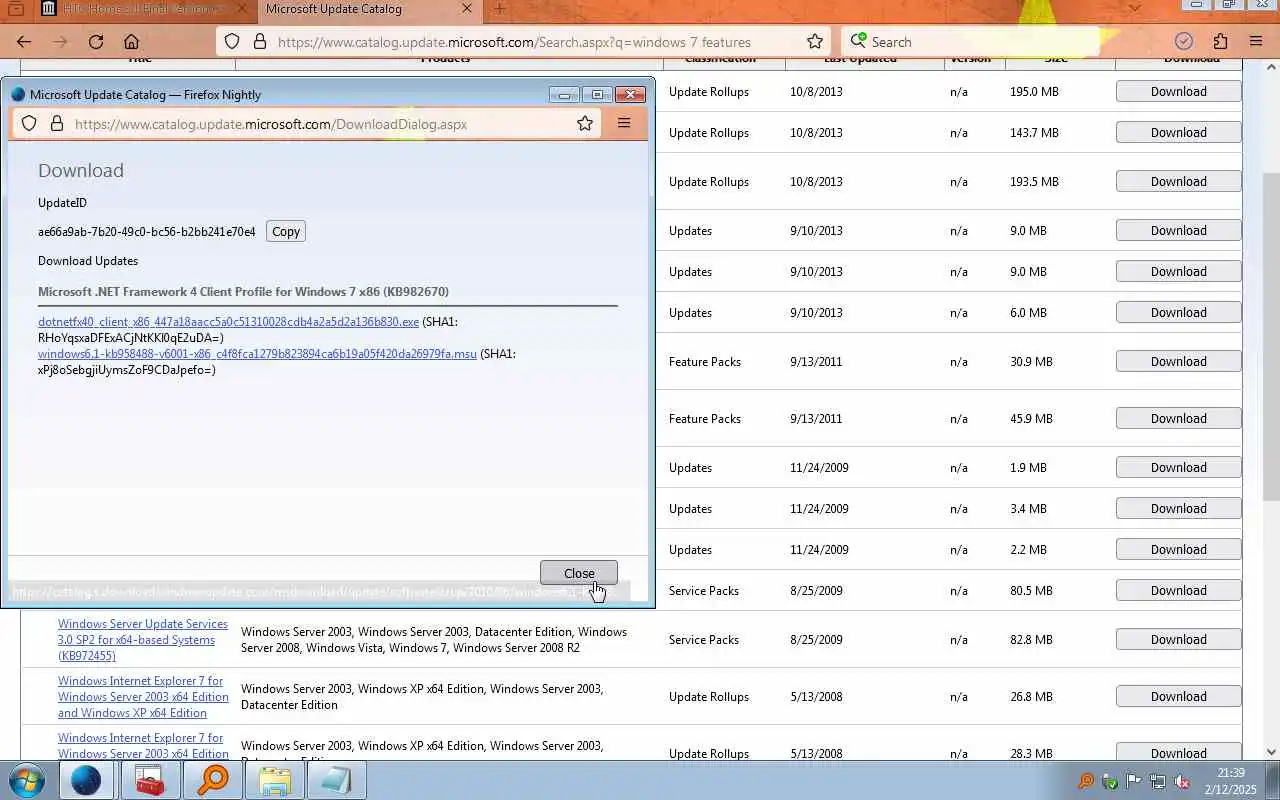Click Download in the 195.0 MB row
Image resolution: width=1280 pixels, height=800 pixels.
point(1178,91)
